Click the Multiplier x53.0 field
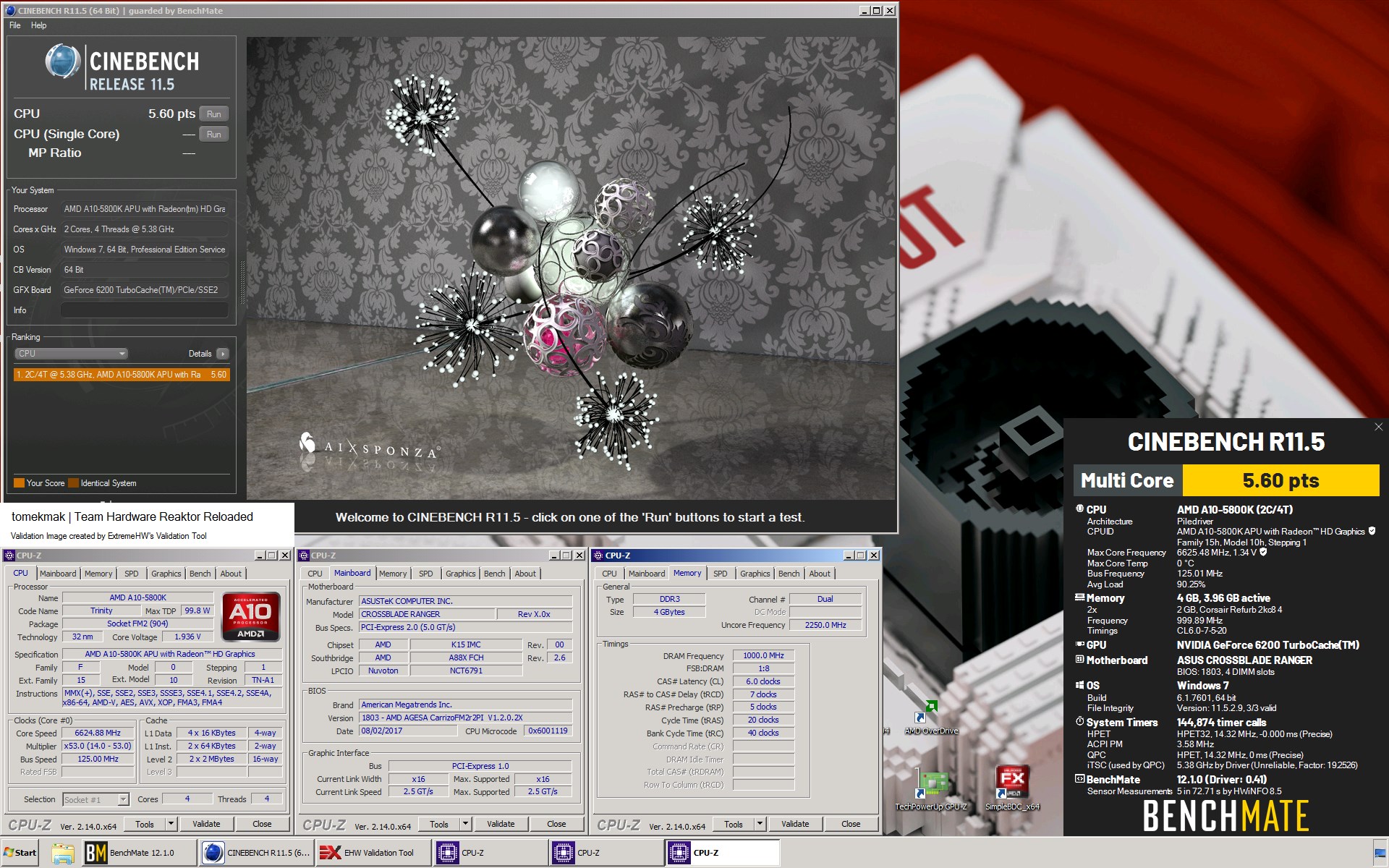Viewport: 1389px width, 868px height. coord(98,746)
